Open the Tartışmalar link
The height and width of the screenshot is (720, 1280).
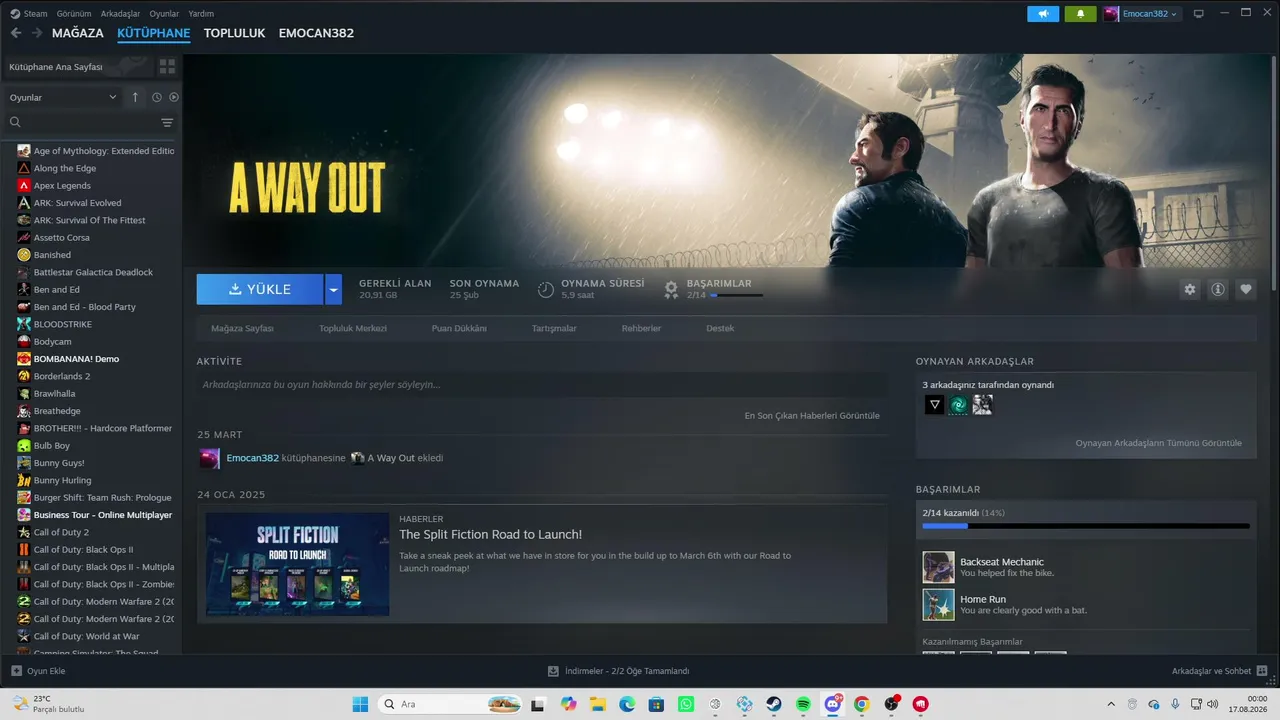coord(554,328)
